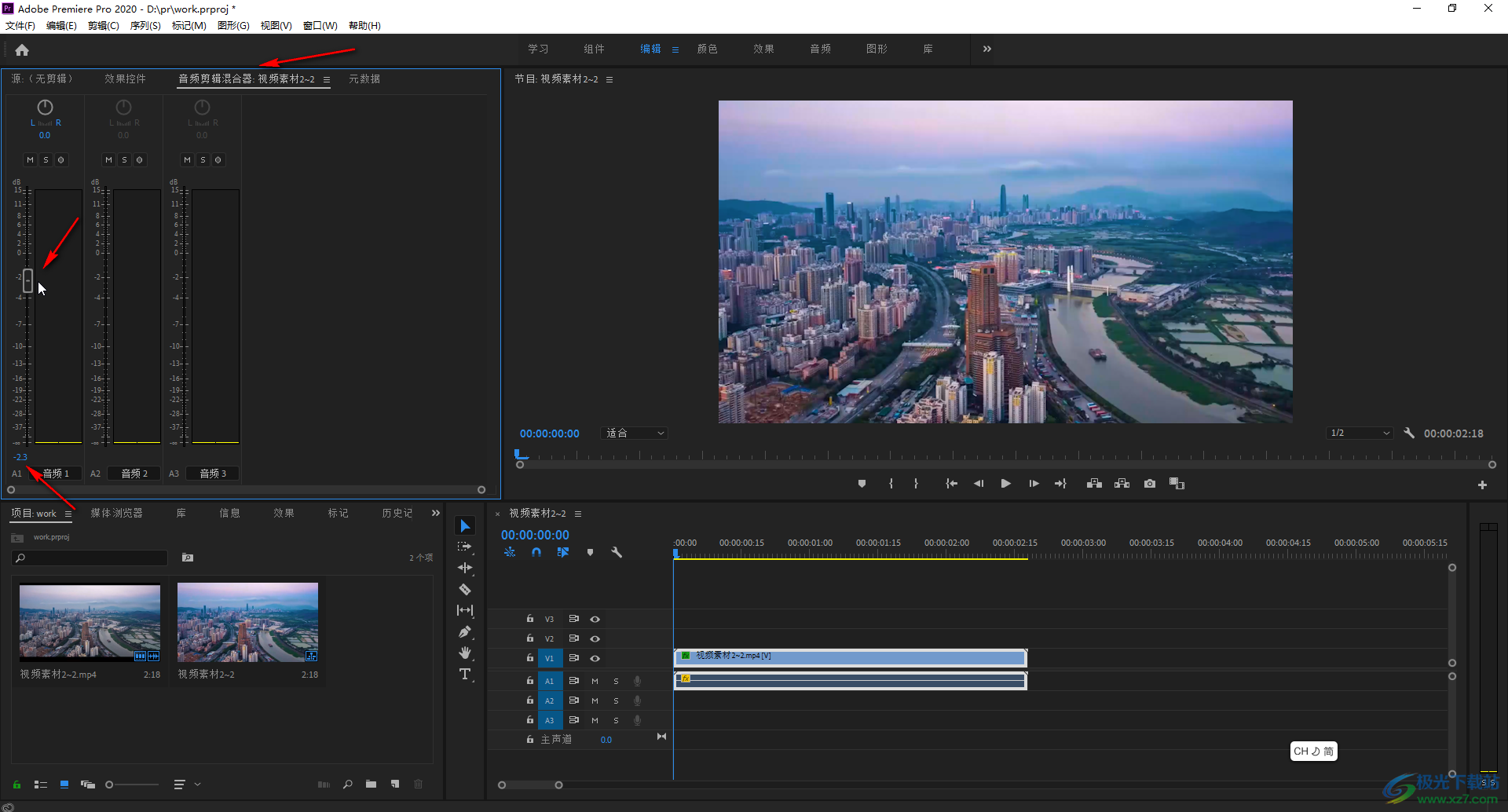Add a marker in the timeline
1508x812 pixels.
tap(590, 552)
